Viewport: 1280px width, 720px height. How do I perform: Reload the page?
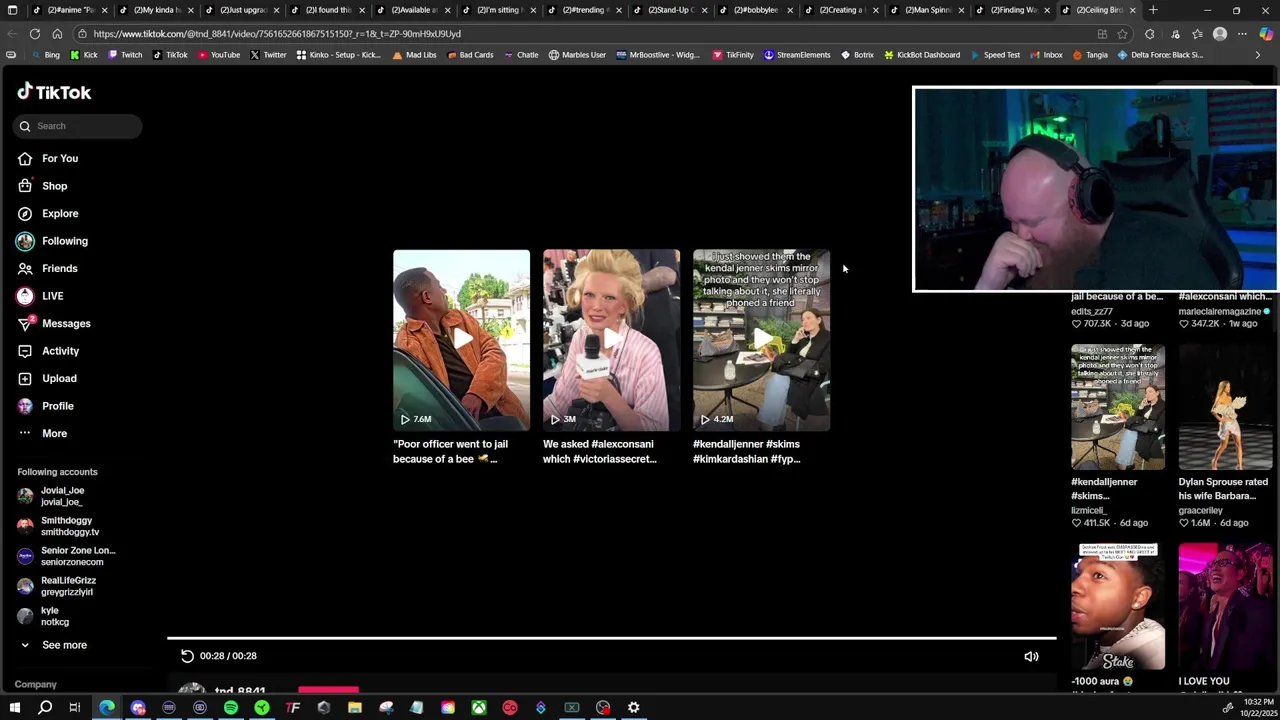pyautogui.click(x=35, y=34)
